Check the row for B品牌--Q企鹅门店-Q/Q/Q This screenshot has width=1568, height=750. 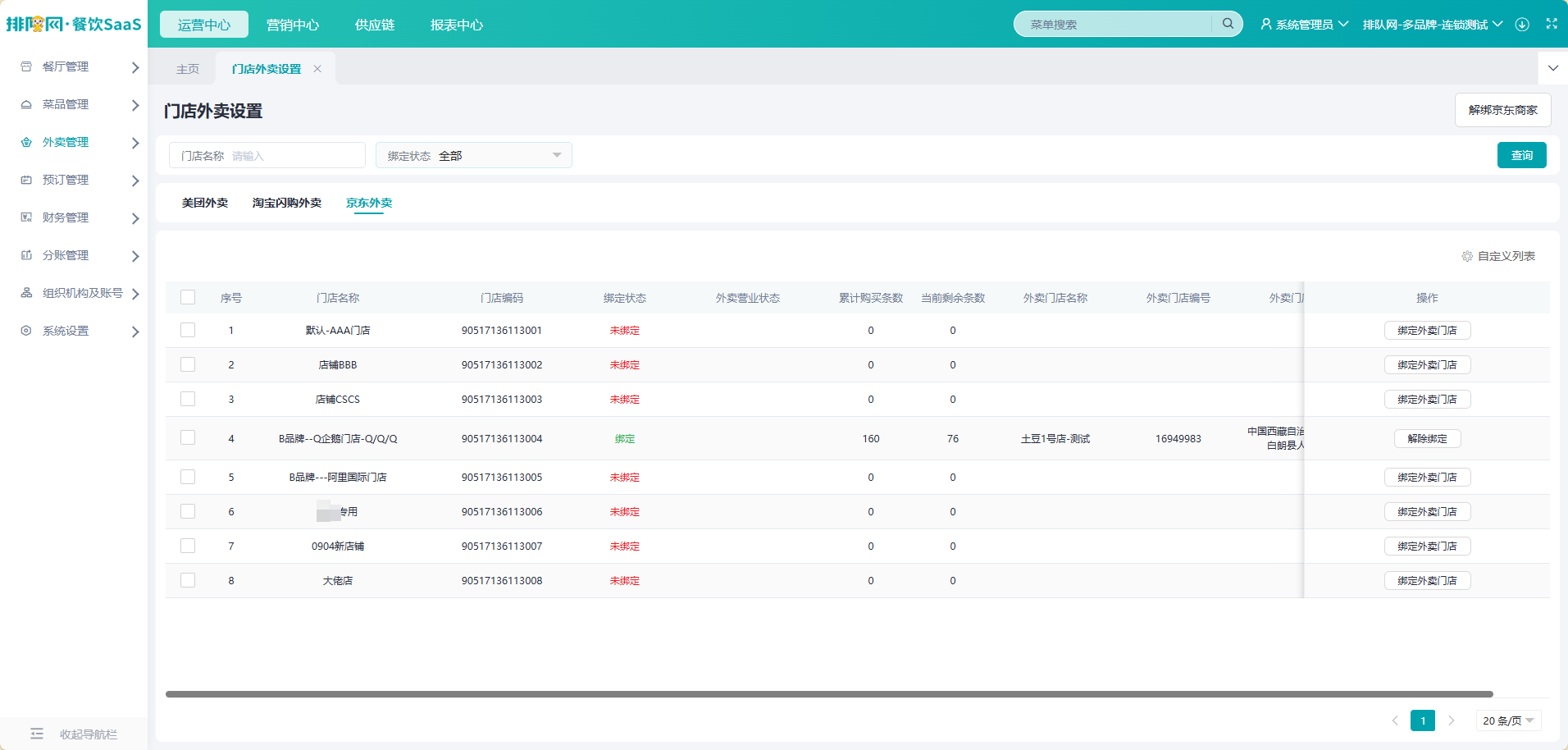point(188,438)
